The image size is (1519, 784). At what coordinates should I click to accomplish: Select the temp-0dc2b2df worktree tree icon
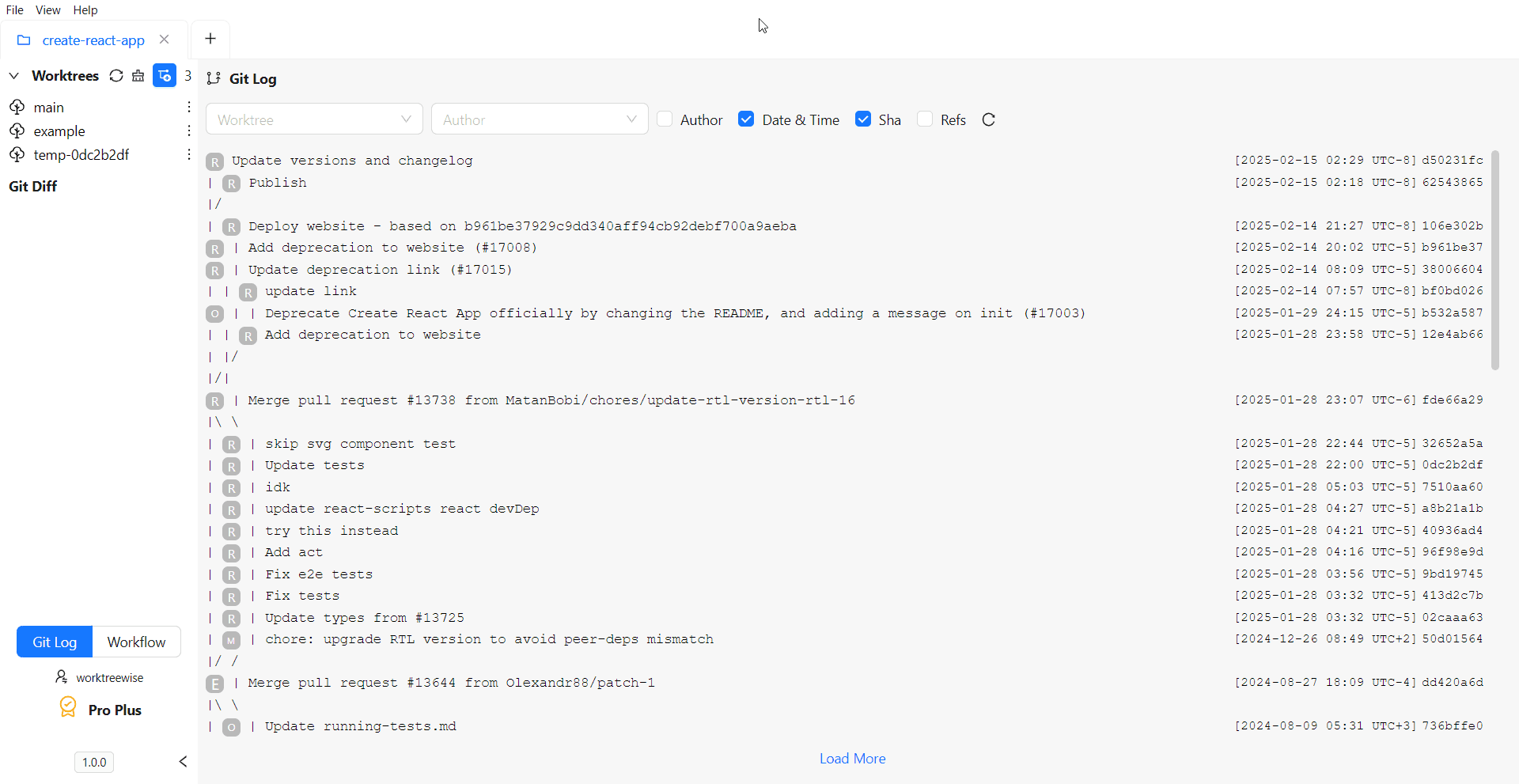(x=17, y=154)
